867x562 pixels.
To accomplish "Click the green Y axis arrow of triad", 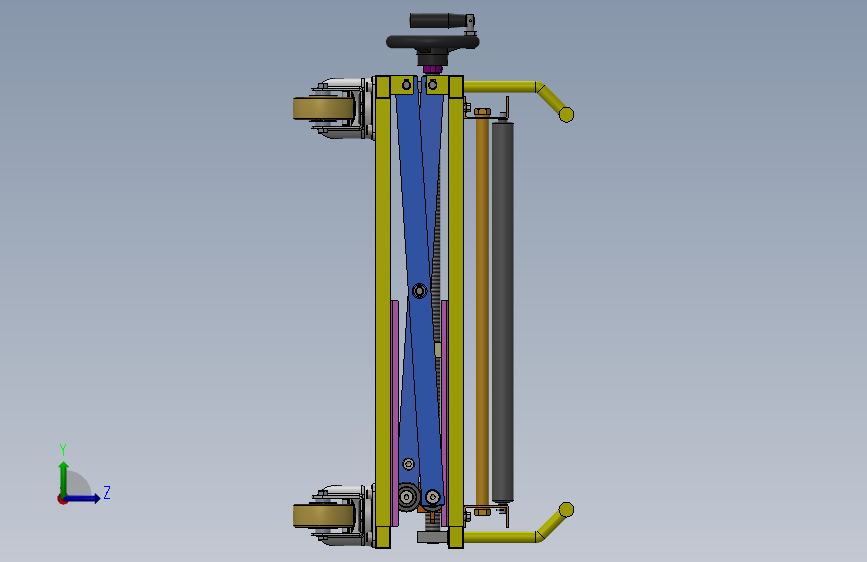I will pos(64,477).
